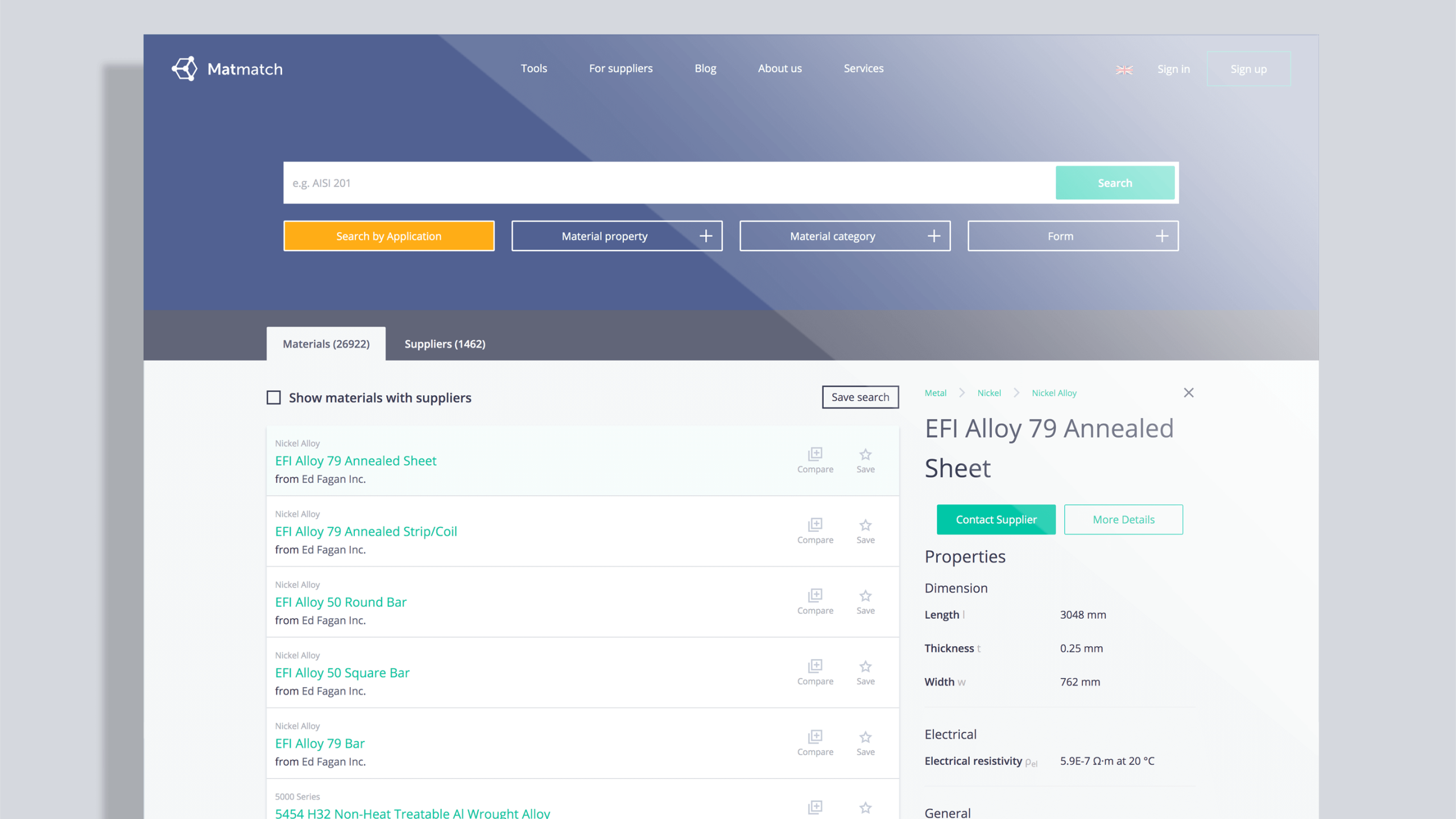Click the Save search button
This screenshot has height=819, width=1456.
(x=860, y=397)
